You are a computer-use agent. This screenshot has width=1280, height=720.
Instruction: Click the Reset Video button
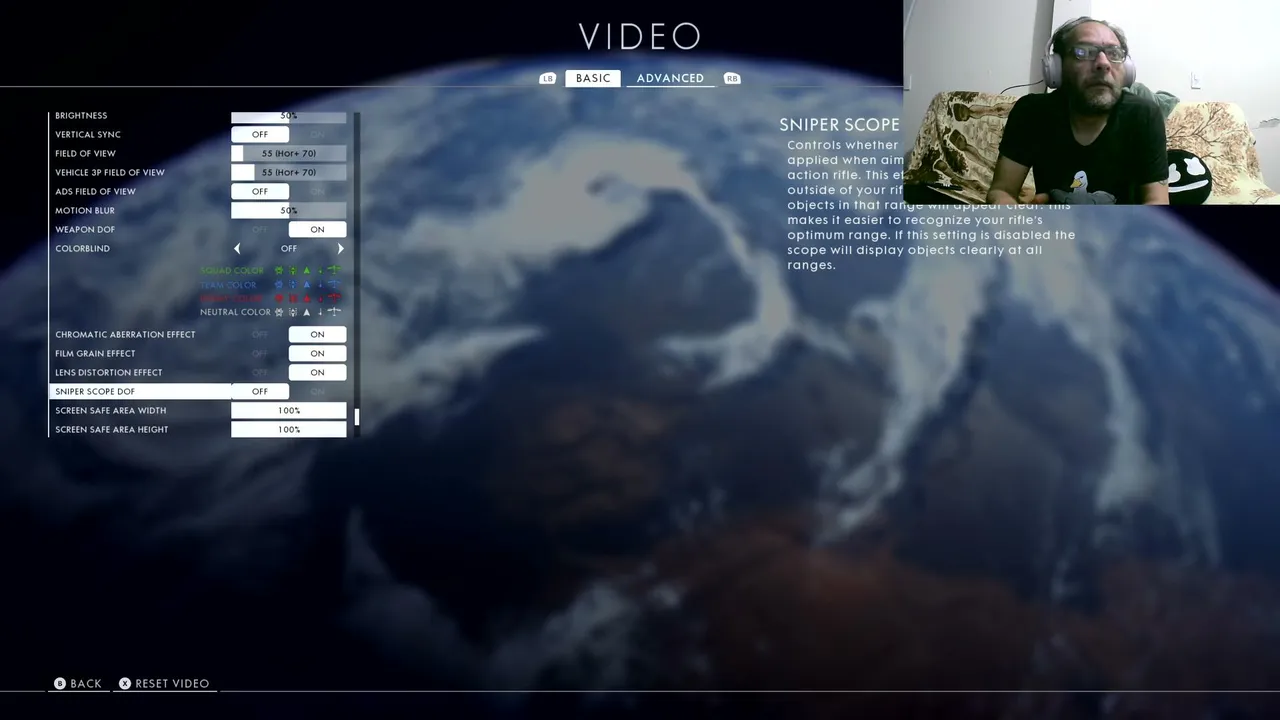[164, 684]
